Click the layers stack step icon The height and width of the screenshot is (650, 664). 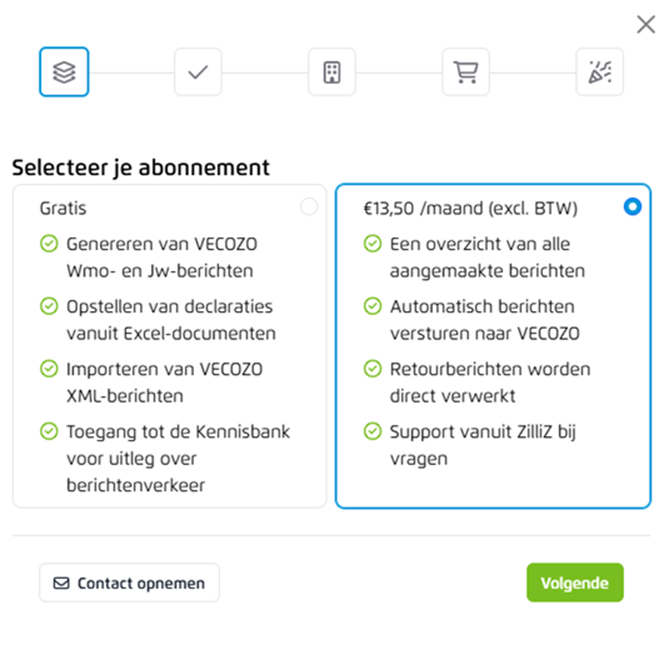(64, 73)
